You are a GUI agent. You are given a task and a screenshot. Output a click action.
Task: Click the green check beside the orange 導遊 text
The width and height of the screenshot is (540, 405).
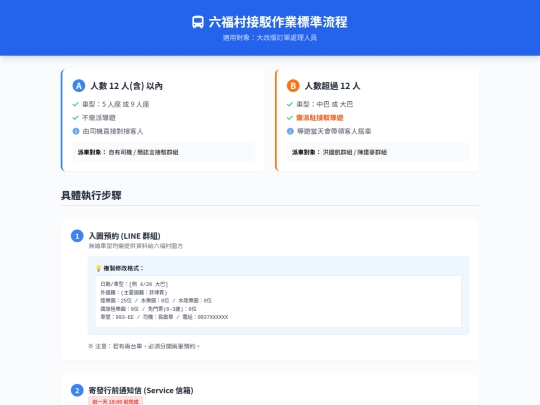(290, 118)
